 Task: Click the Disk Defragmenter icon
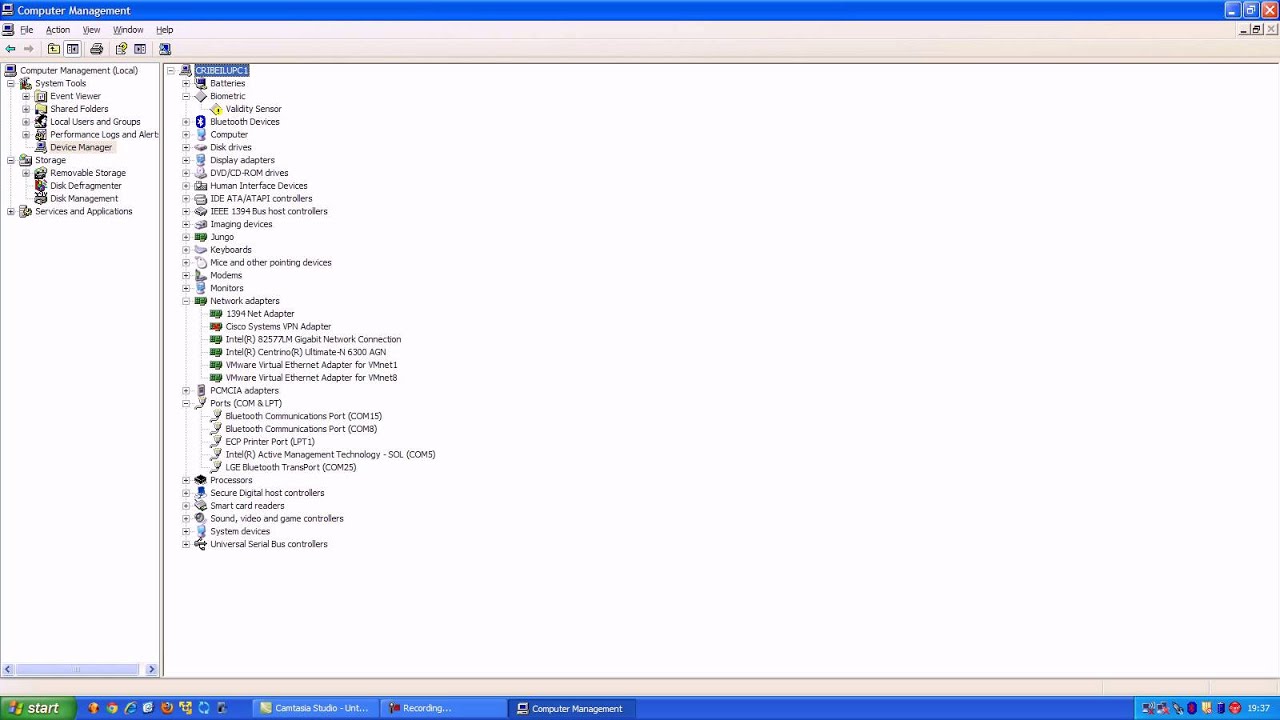pos(41,186)
